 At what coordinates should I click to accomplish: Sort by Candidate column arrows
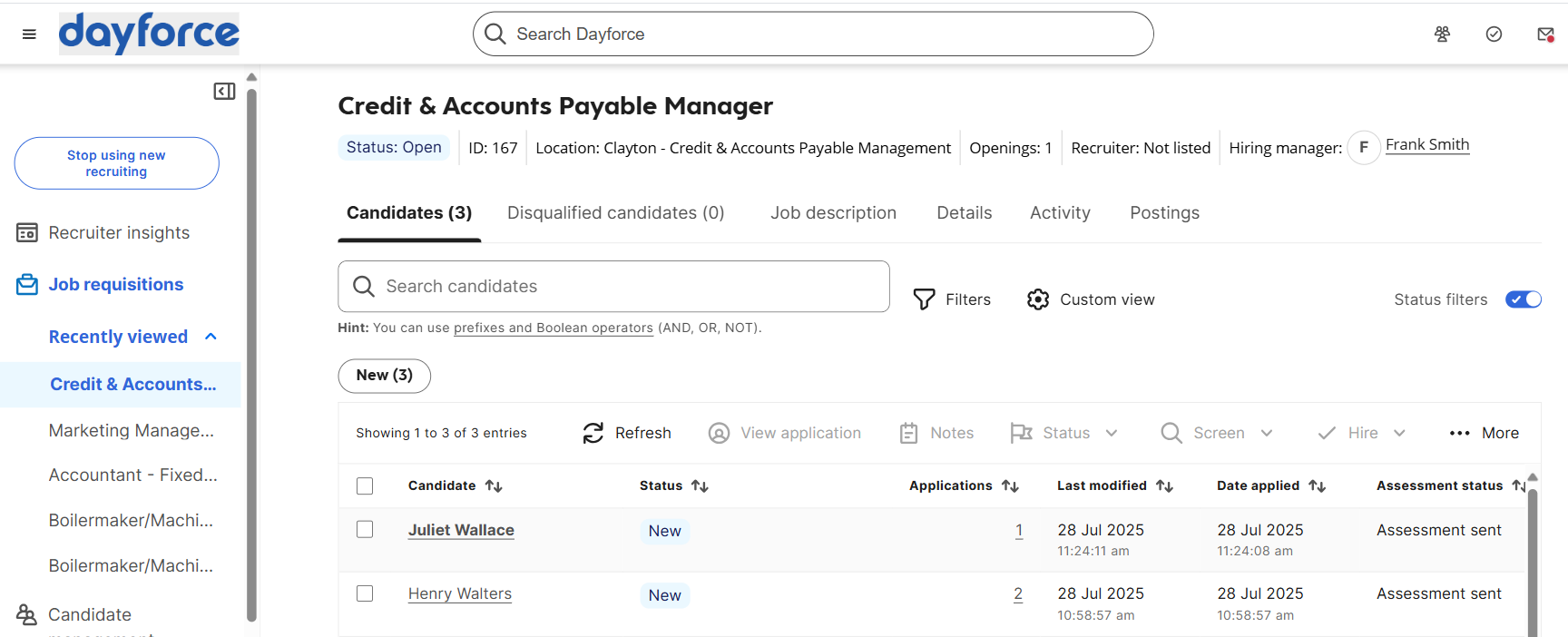[x=494, y=486]
